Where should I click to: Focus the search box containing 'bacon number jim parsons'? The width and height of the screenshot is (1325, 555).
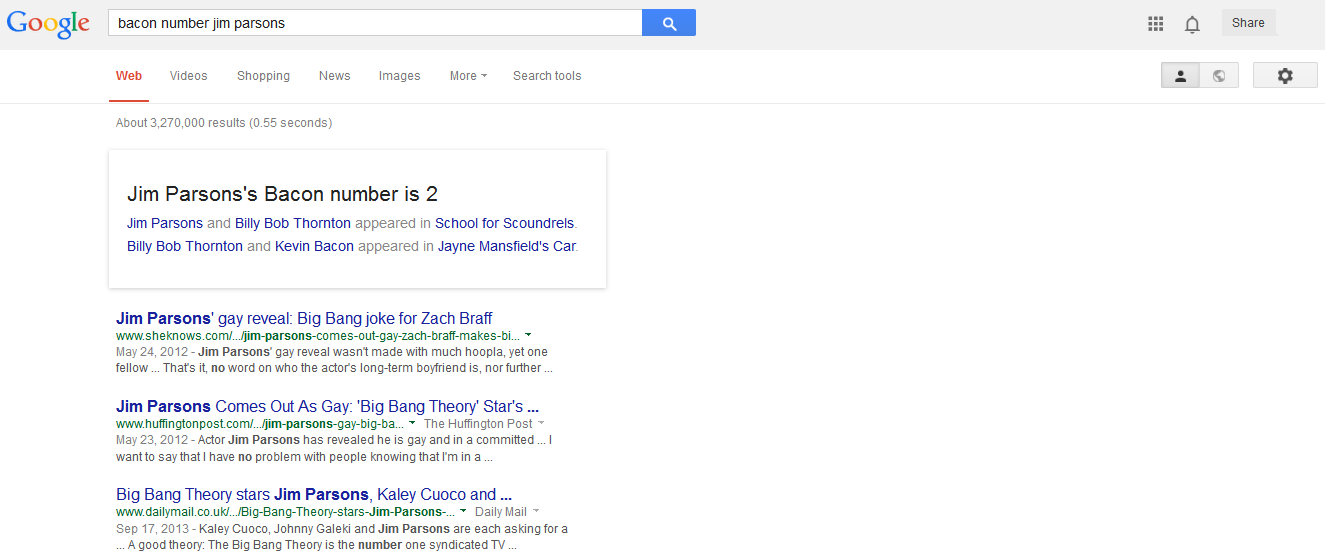[x=375, y=23]
